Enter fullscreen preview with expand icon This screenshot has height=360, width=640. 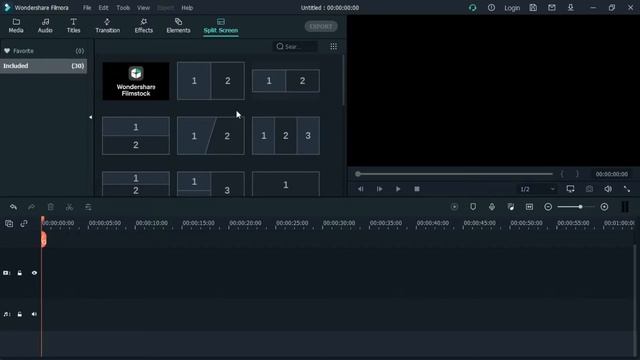pos(627,189)
